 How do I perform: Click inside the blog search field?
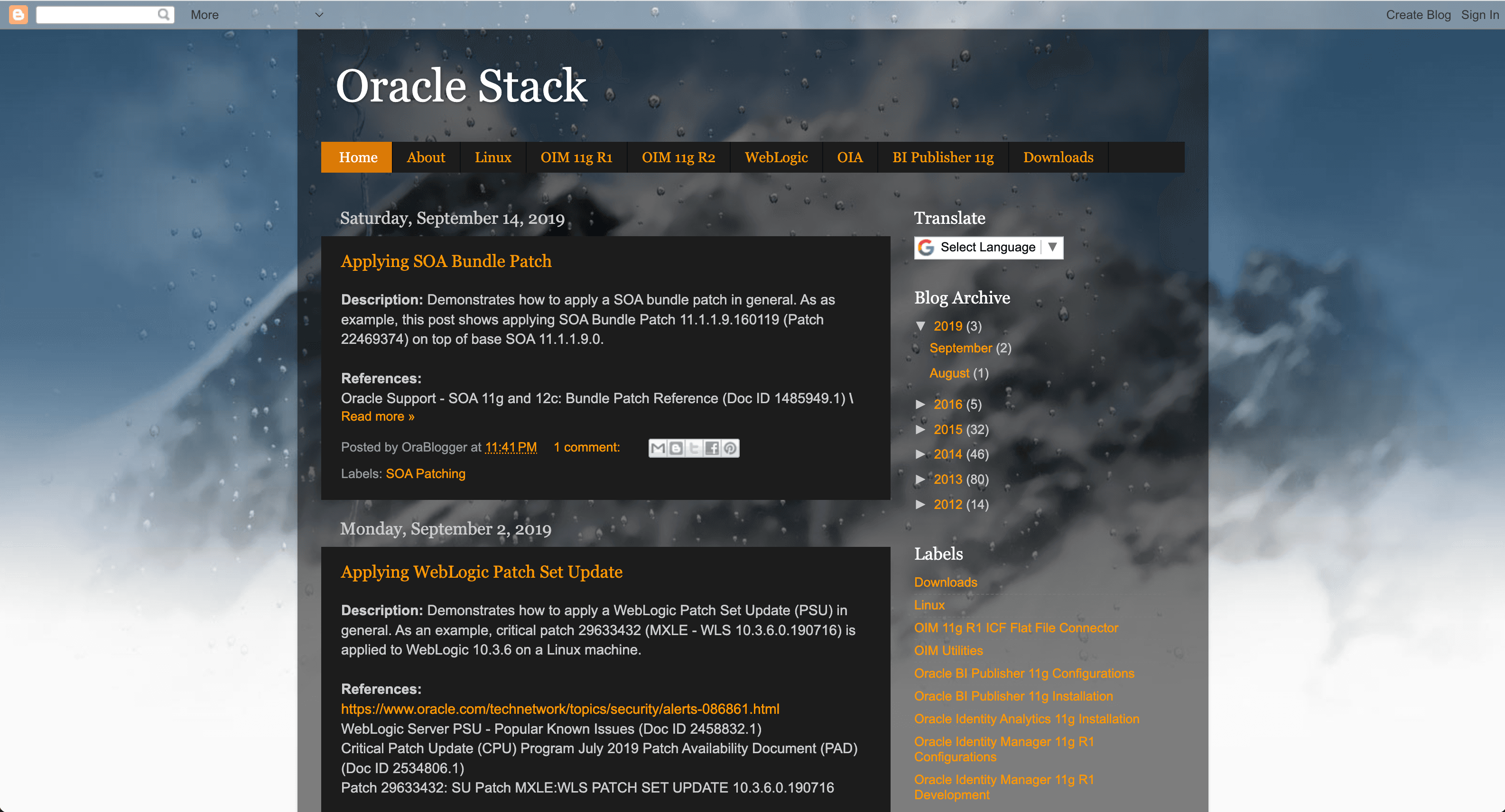[x=96, y=14]
